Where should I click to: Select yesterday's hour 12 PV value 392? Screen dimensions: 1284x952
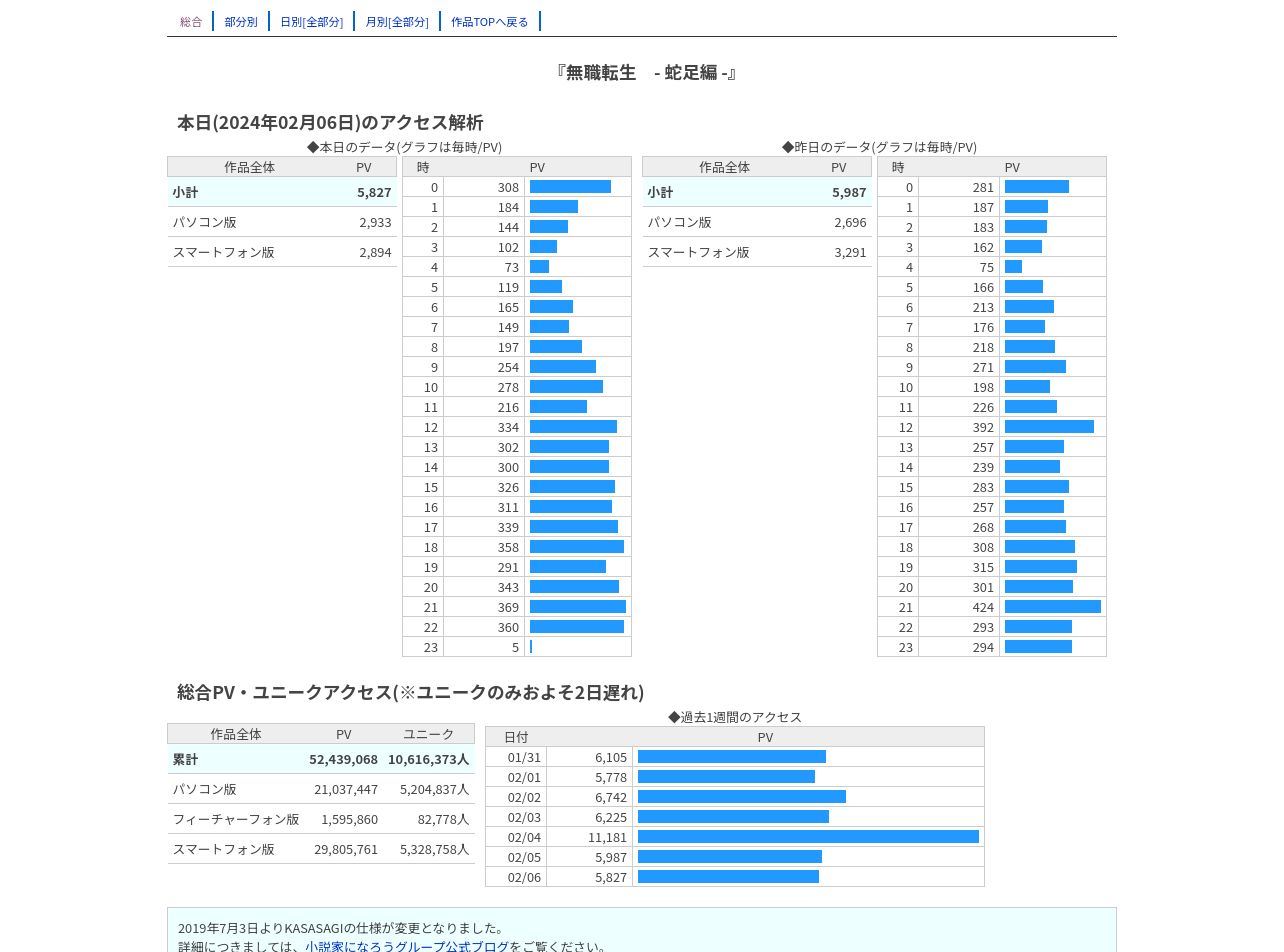[983, 427]
